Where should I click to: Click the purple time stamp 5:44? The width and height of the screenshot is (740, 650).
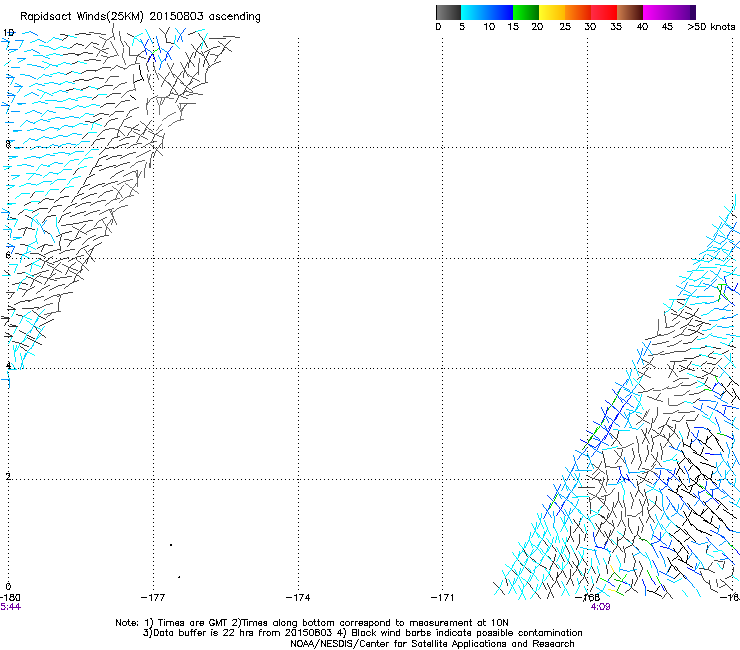click(10, 607)
